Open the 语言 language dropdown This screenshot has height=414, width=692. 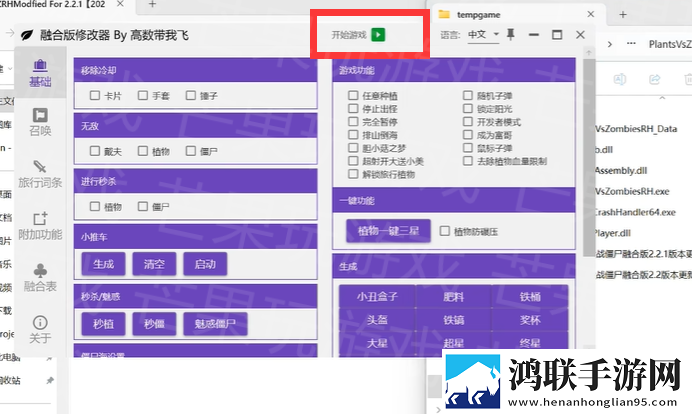click(x=483, y=34)
